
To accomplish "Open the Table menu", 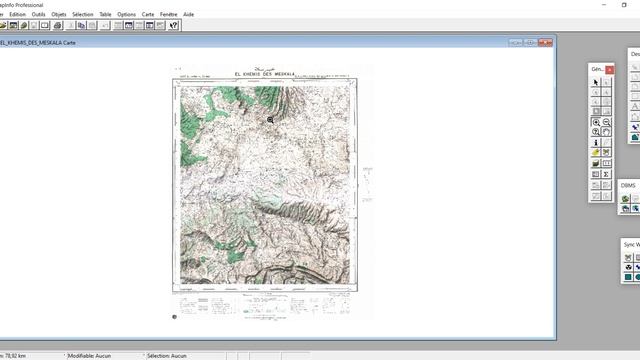I will point(105,14).
